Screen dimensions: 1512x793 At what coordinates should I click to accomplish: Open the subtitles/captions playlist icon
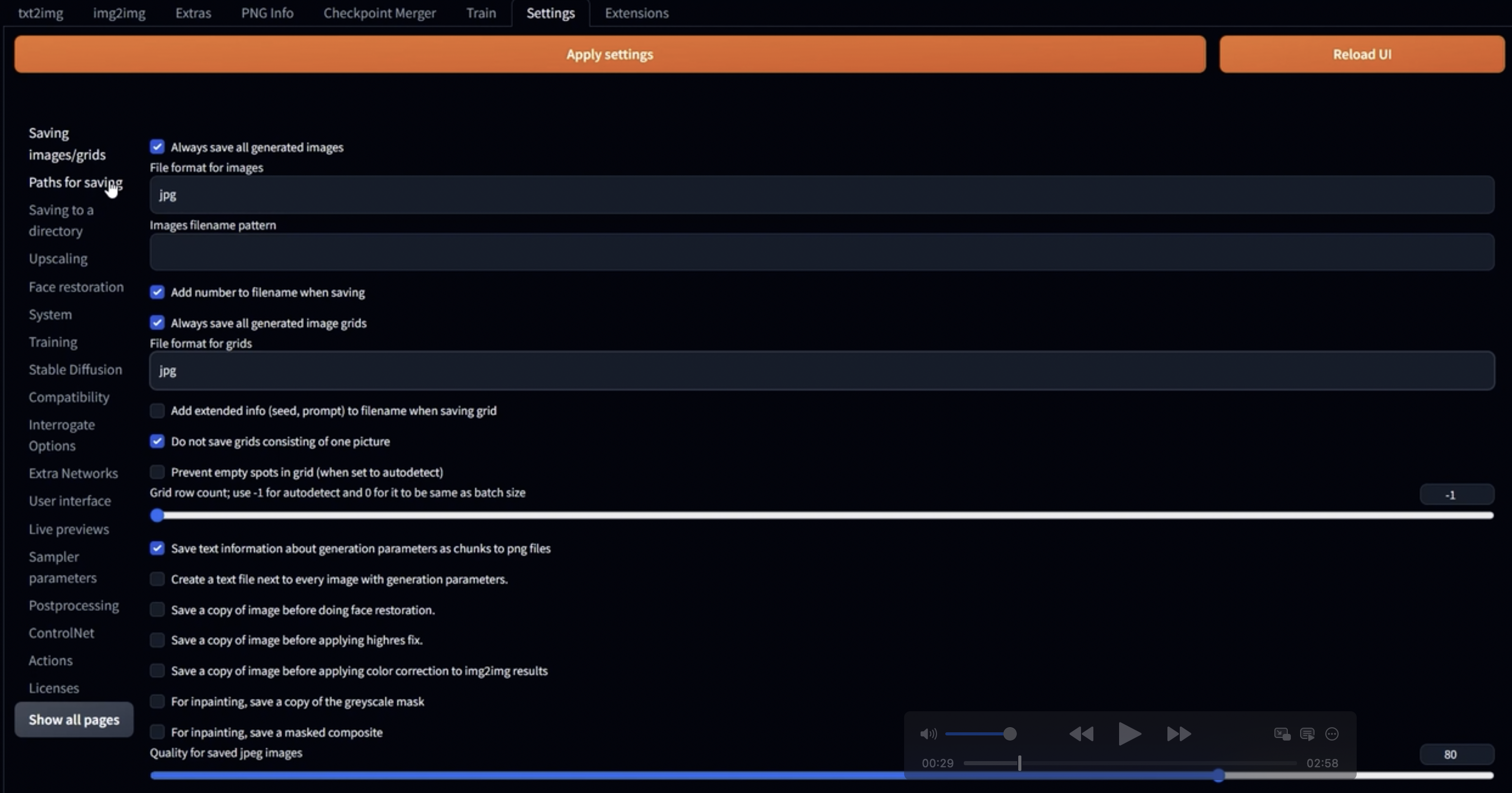(1307, 734)
